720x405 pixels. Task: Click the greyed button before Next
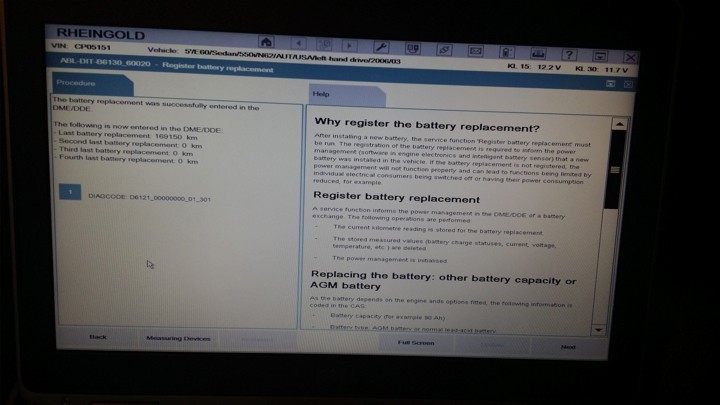tap(492, 345)
